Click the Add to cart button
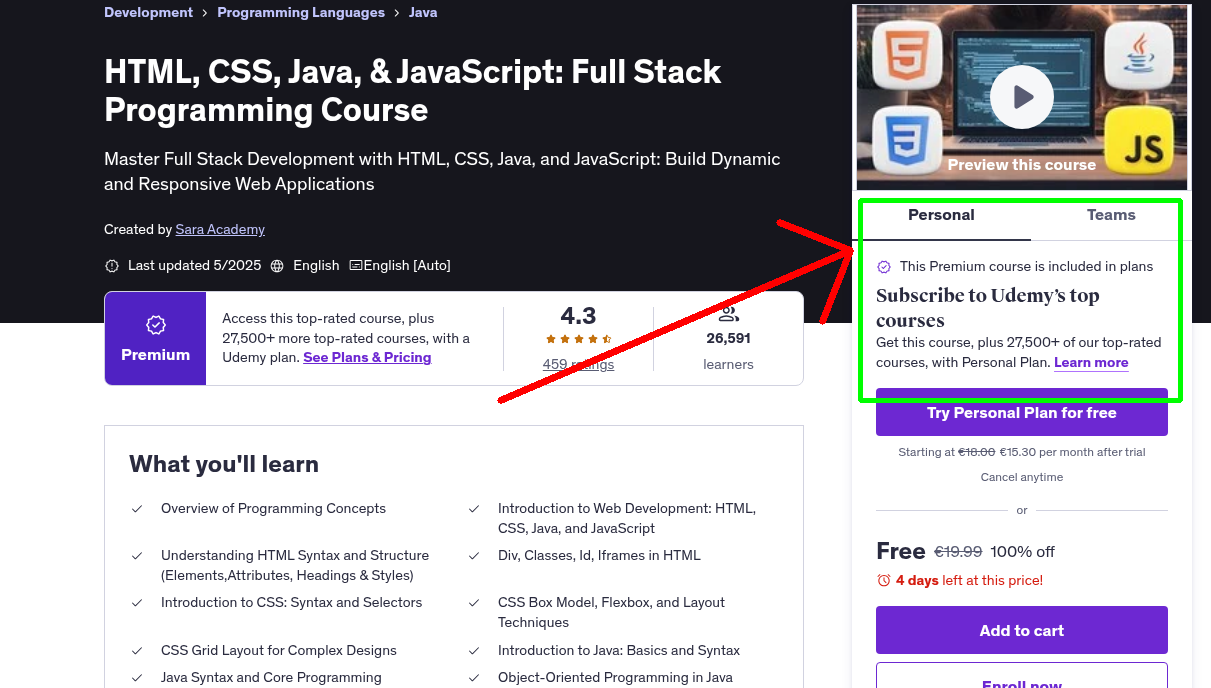The image size is (1211, 688). 1022,630
